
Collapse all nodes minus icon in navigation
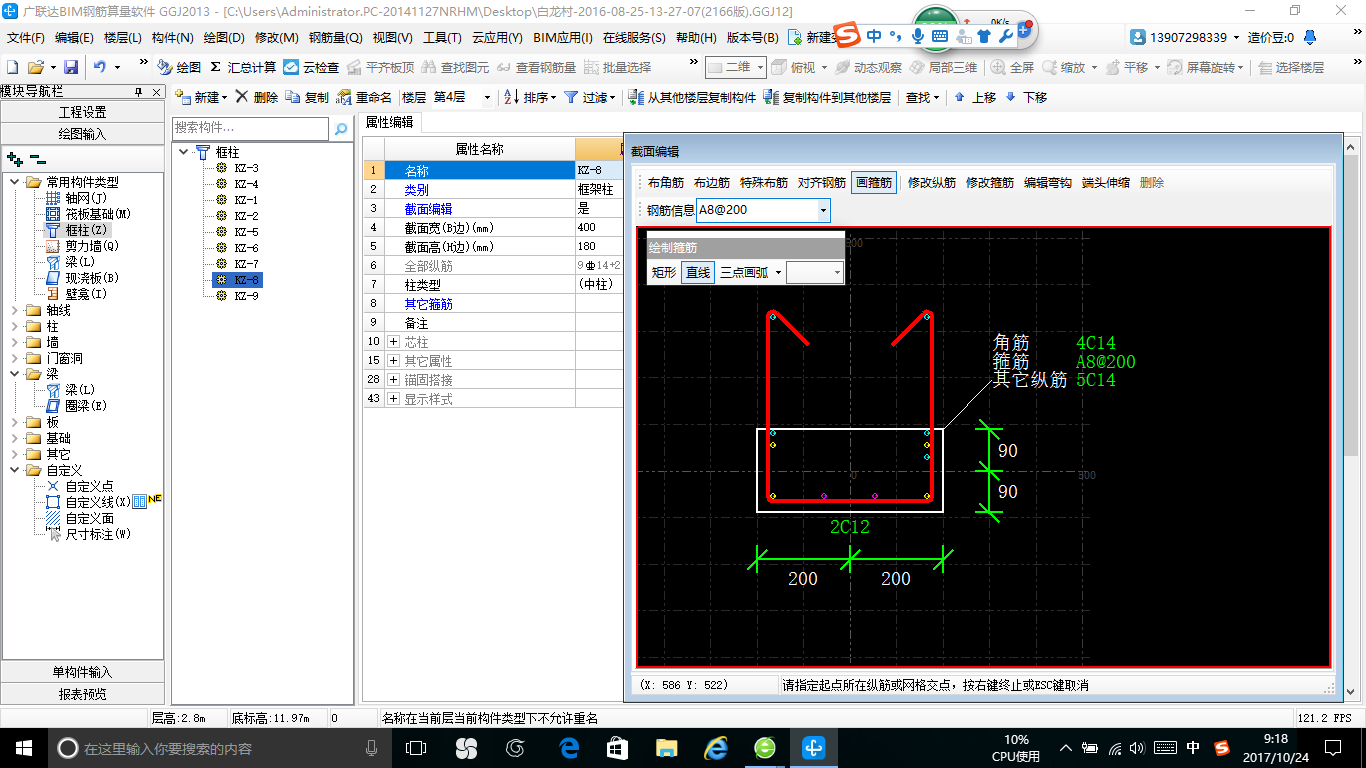[x=37, y=158]
